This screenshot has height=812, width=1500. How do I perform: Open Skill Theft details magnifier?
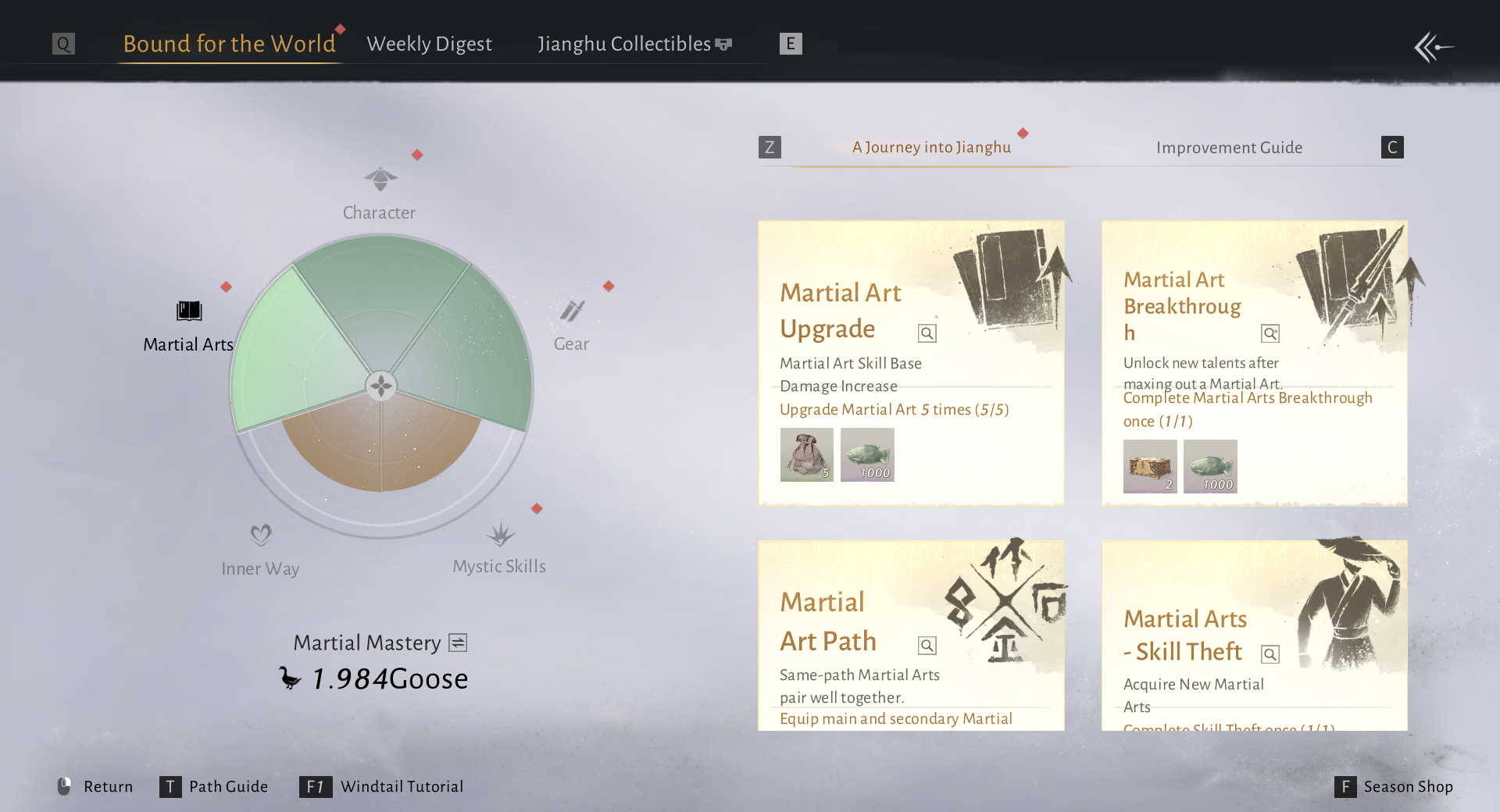[x=1270, y=654]
